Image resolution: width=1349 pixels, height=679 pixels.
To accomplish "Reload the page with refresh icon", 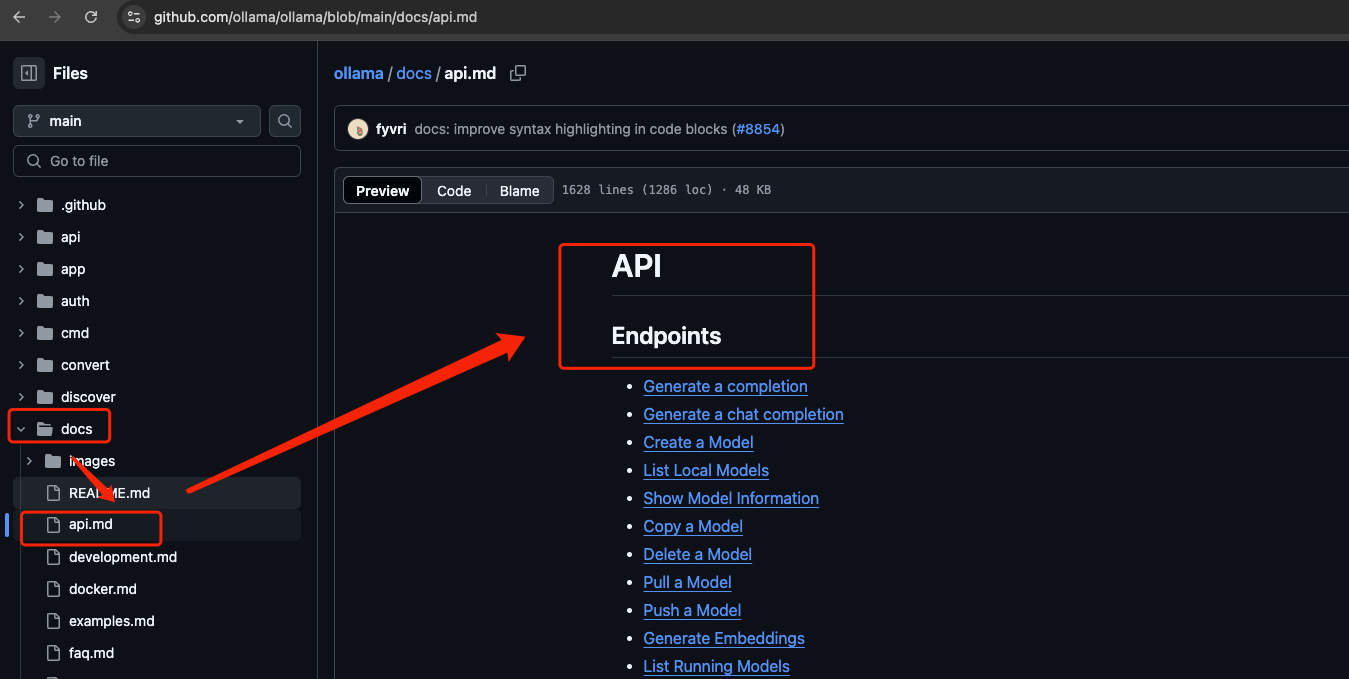I will pos(91,17).
